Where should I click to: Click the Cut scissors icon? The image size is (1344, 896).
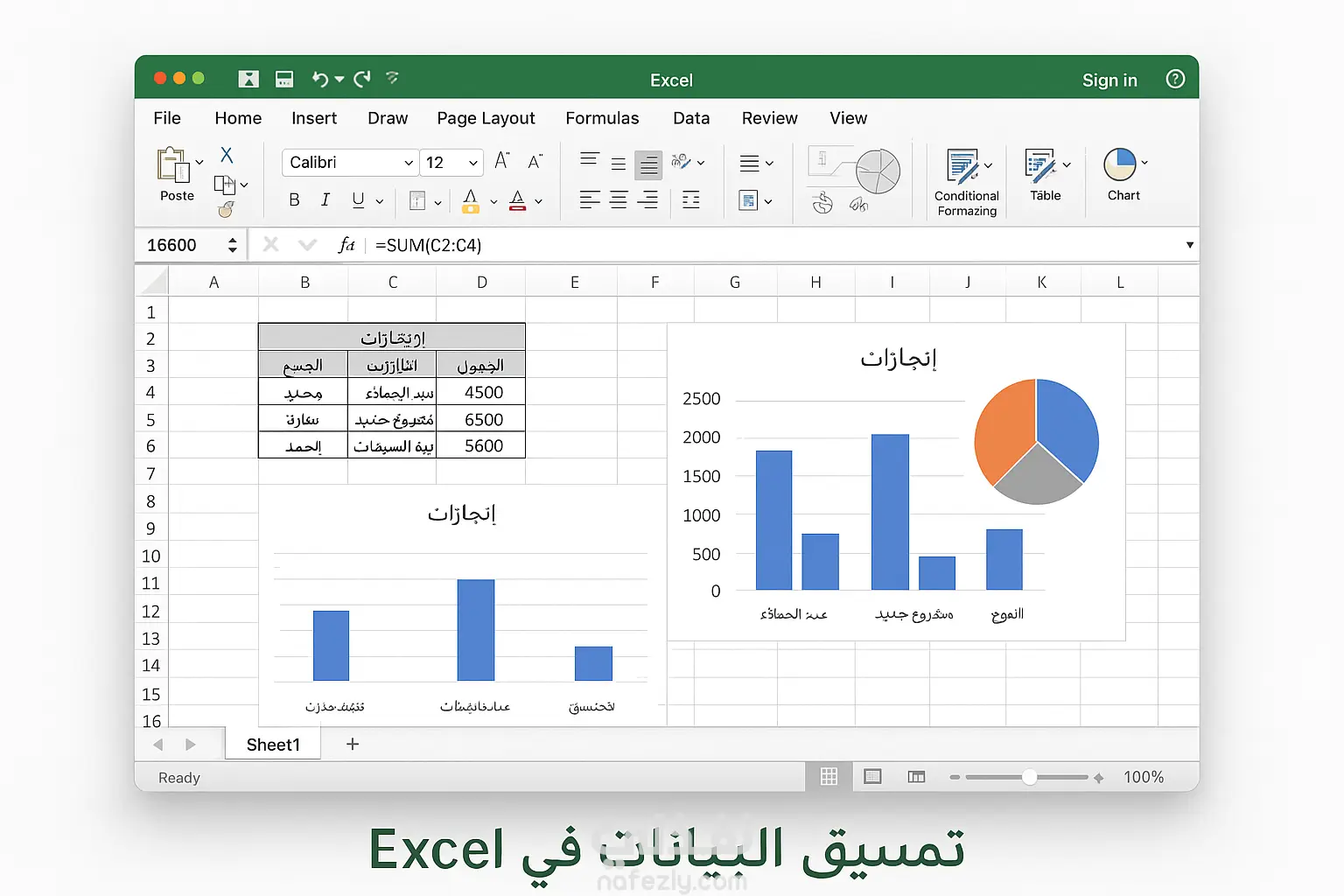coord(227,155)
